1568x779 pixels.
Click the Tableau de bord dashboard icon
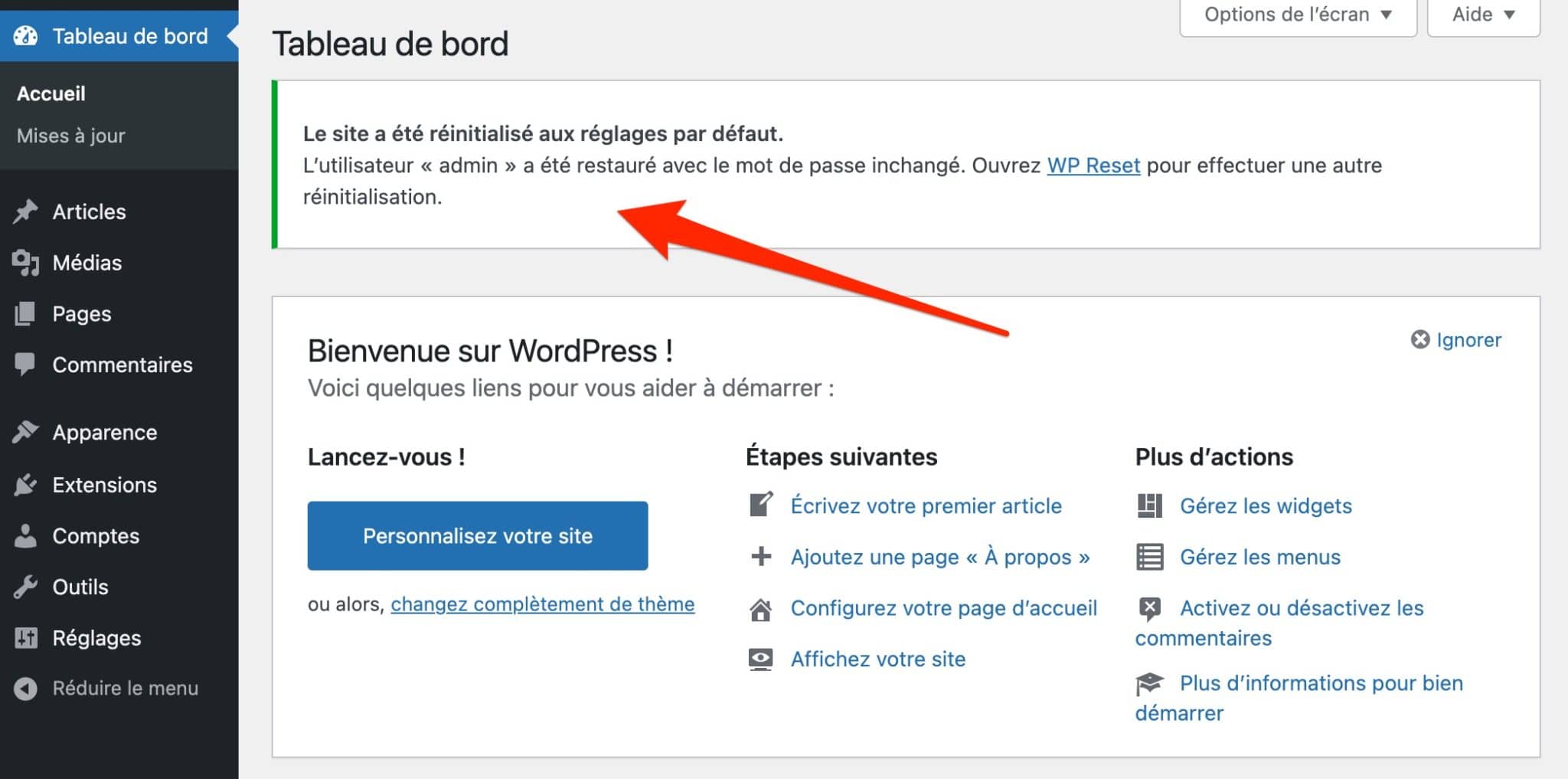pos(26,35)
